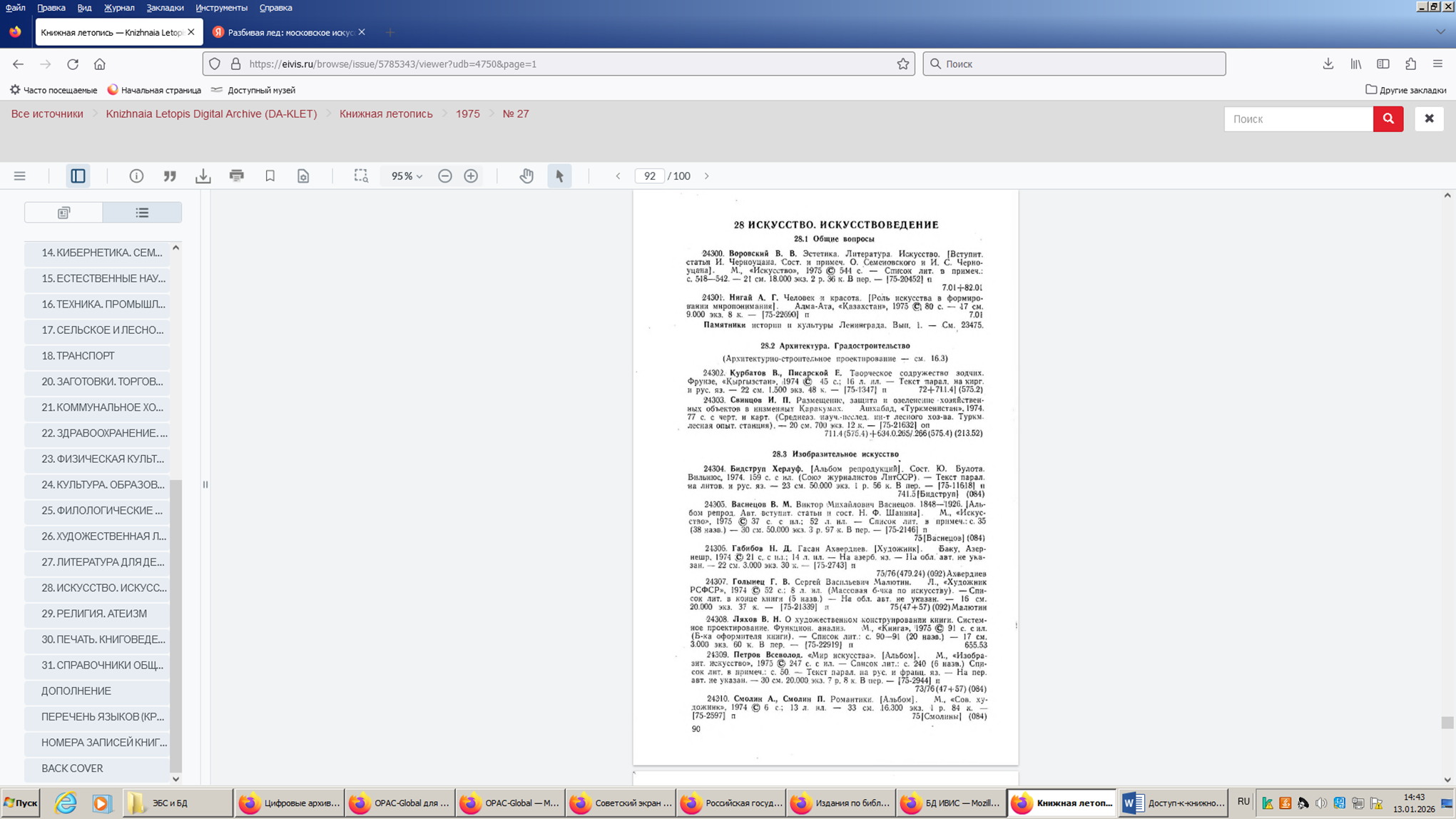Enable the hand pan tool
Screen dimensions: 1456x819
(x=526, y=176)
